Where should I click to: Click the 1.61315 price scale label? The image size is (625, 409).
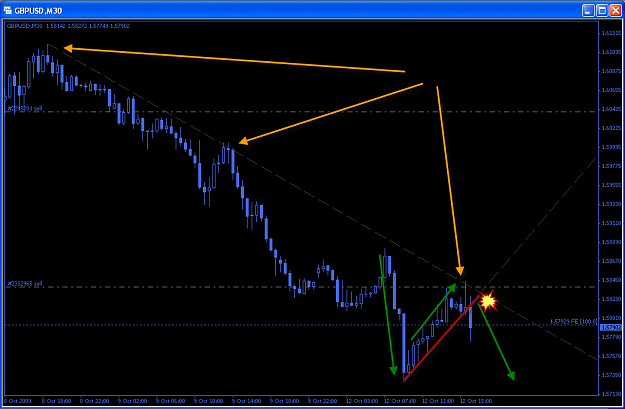click(611, 33)
